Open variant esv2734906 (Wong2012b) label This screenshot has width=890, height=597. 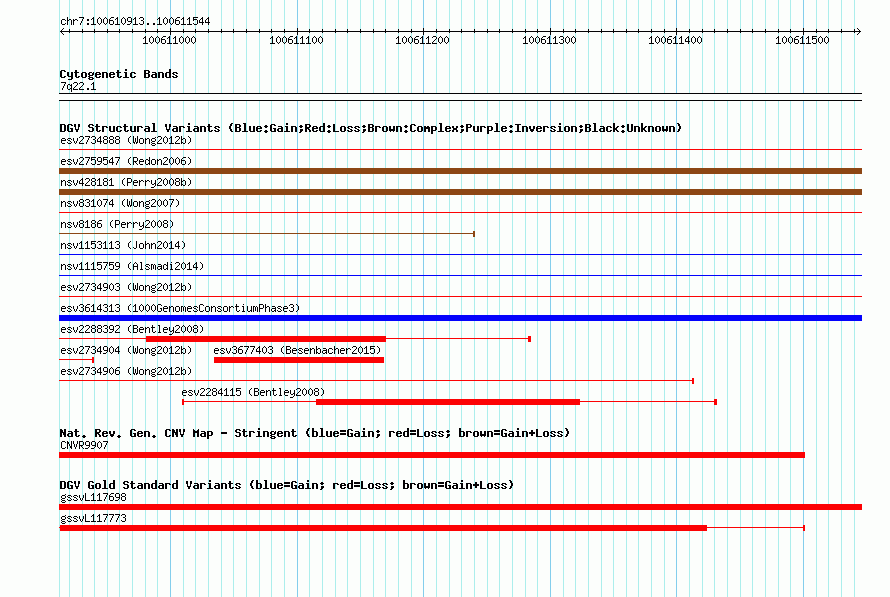[x=126, y=371]
